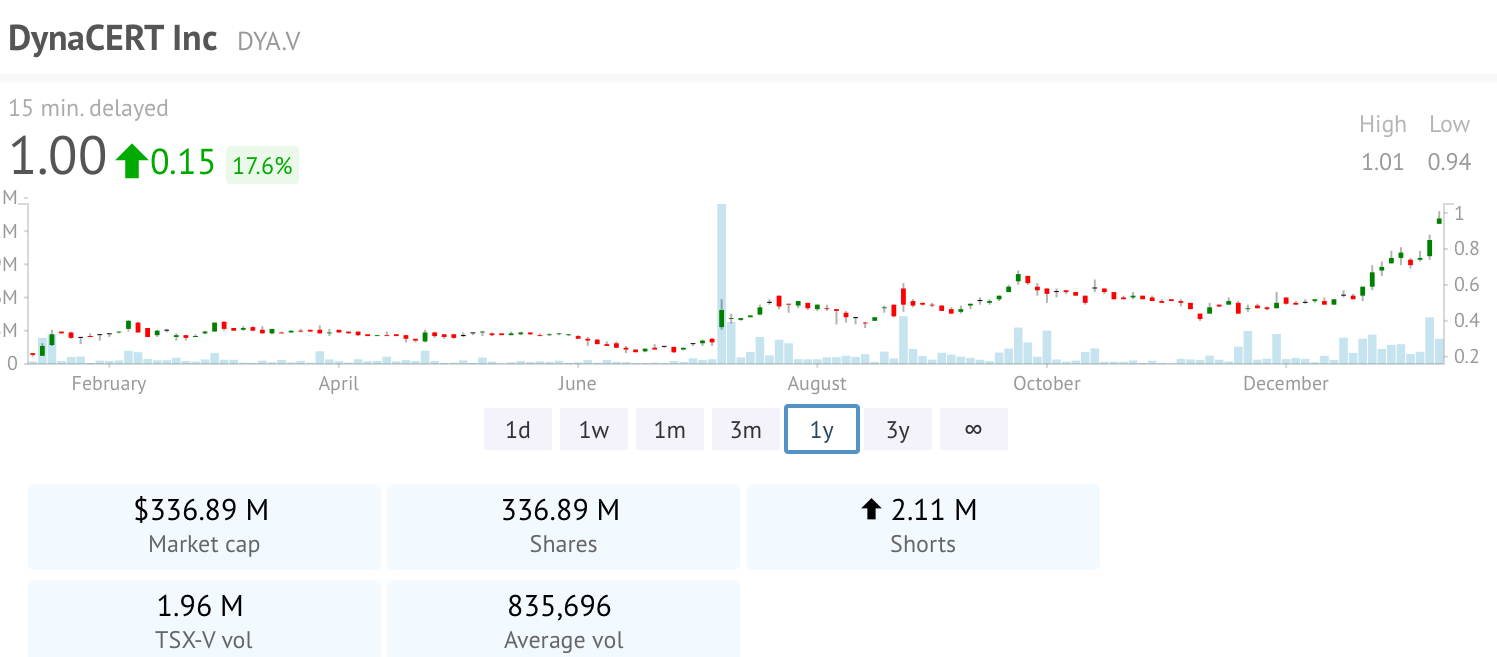This screenshot has height=657, width=1497.
Task: Click the latest candlestick near price 1
Action: pyautogui.click(x=1439, y=219)
